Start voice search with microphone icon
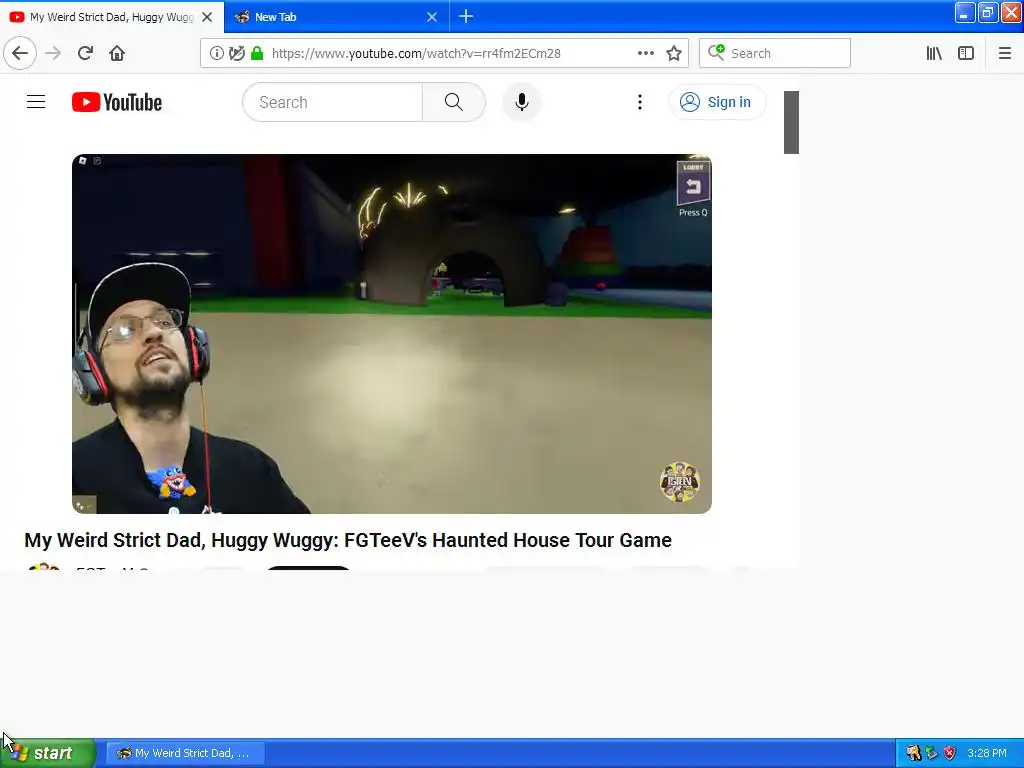This screenshot has height=768, width=1024. 521,102
